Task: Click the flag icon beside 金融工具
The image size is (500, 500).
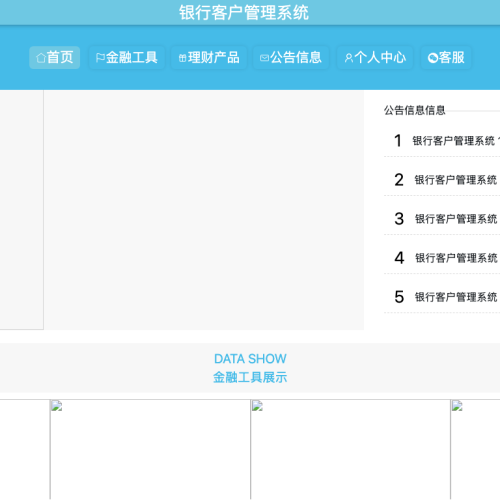Action: point(100,58)
